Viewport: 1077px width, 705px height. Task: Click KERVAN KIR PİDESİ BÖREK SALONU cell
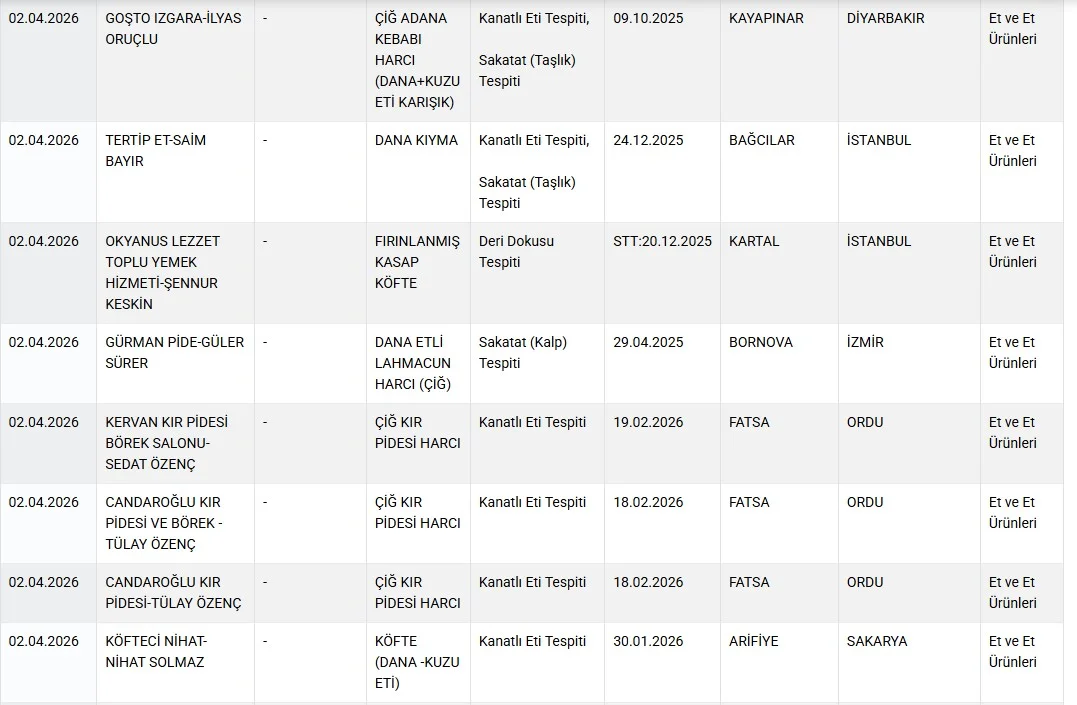[x=159, y=443]
